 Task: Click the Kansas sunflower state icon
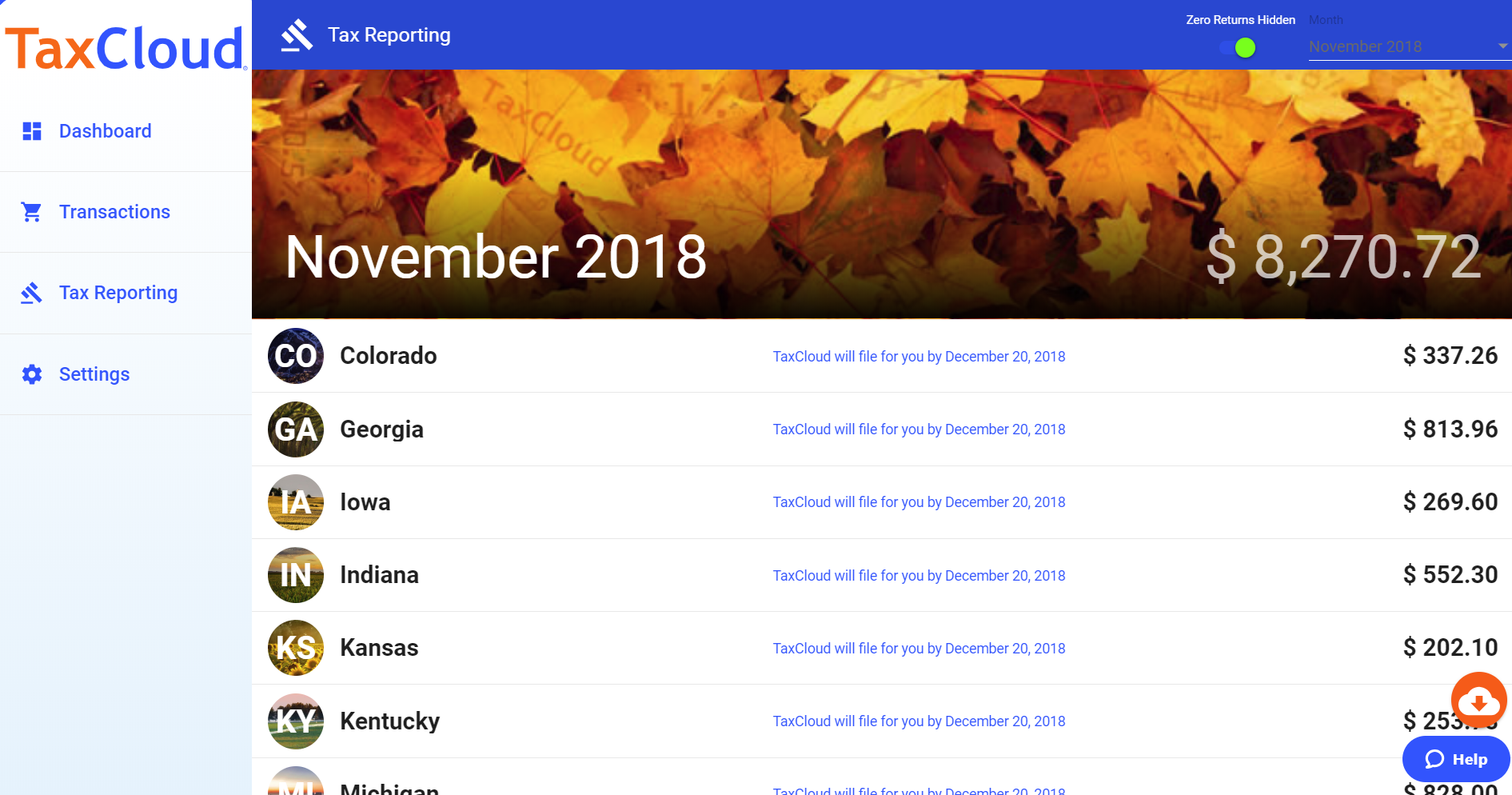pos(295,647)
